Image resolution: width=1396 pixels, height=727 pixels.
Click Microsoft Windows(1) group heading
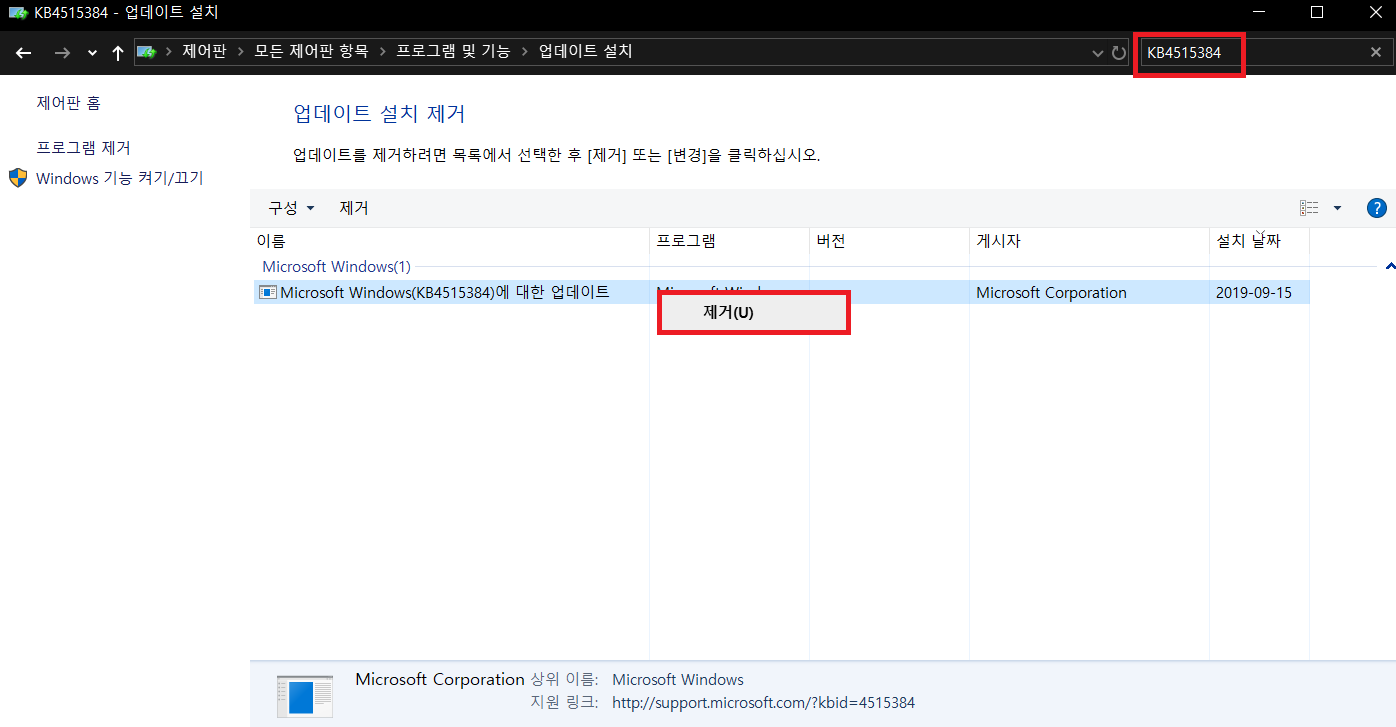[x=336, y=267]
